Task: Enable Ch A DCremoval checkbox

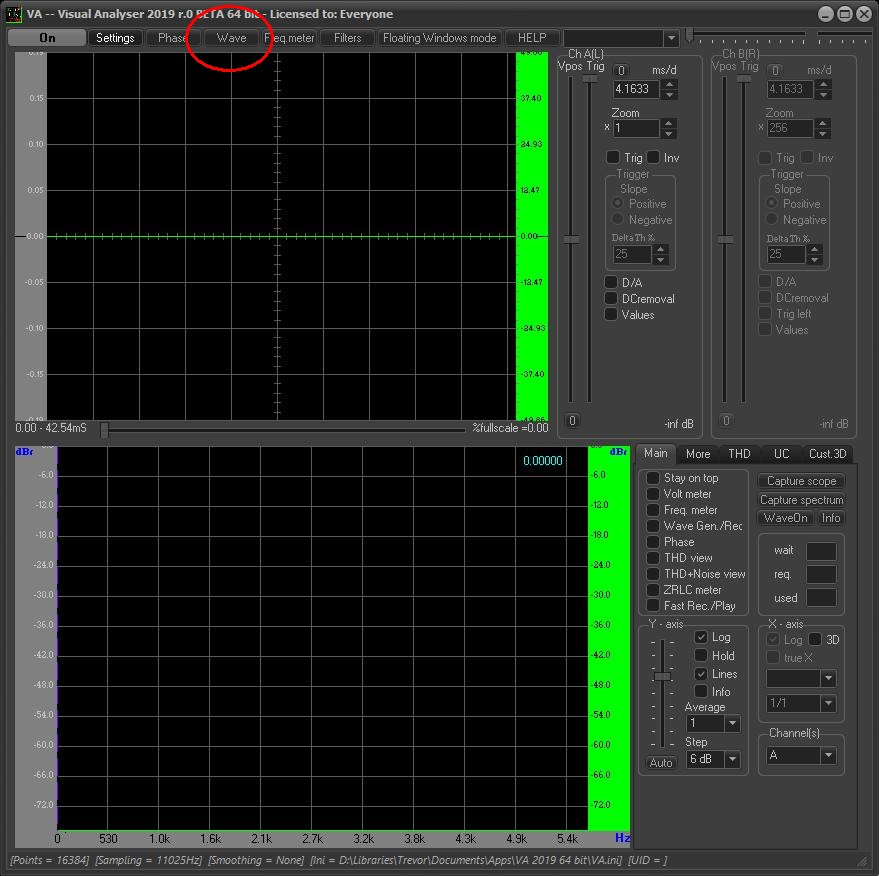Action: (611, 298)
